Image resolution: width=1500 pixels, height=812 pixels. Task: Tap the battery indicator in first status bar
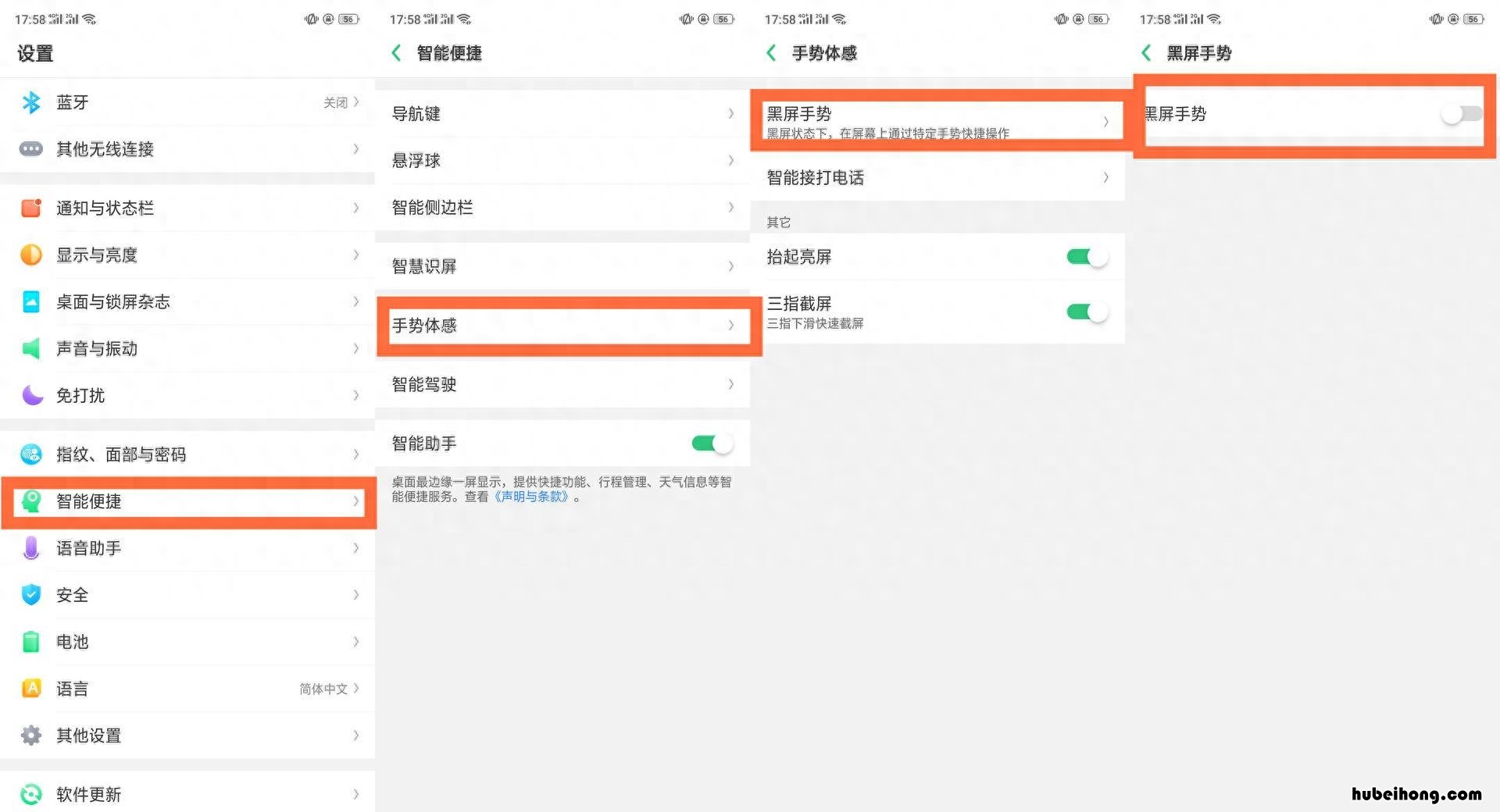[x=348, y=19]
